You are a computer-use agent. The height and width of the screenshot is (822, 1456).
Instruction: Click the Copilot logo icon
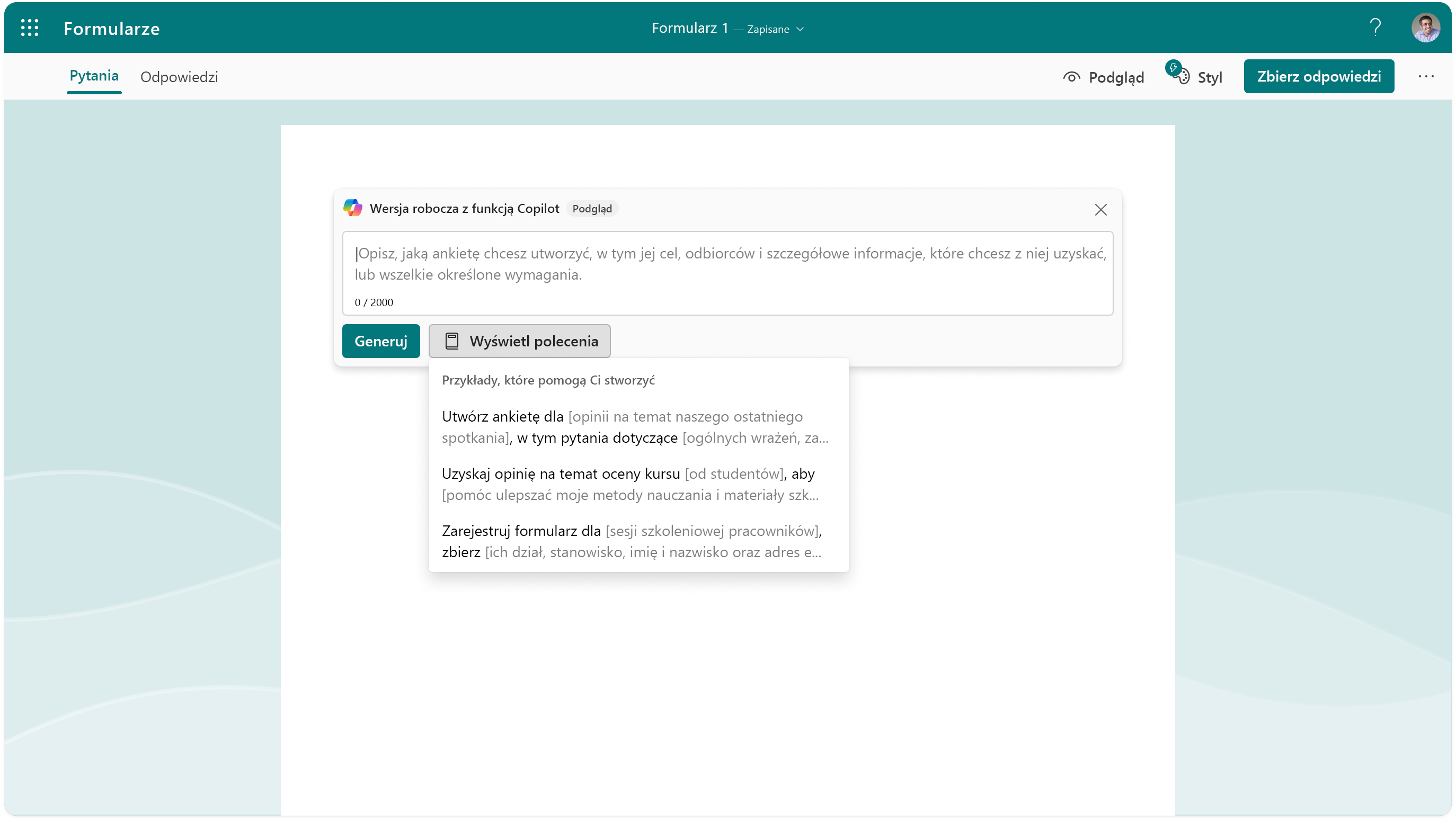353,208
